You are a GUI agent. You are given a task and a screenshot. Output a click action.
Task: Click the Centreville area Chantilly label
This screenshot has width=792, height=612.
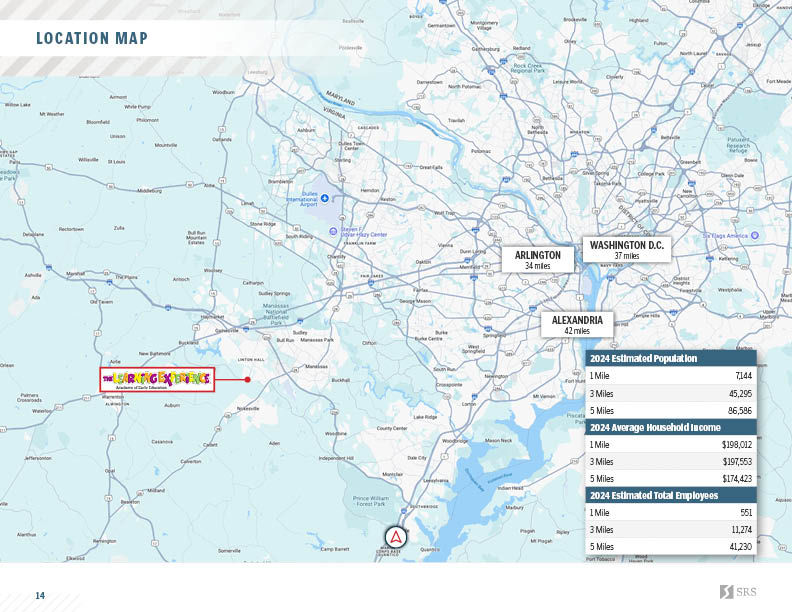[x=336, y=257]
